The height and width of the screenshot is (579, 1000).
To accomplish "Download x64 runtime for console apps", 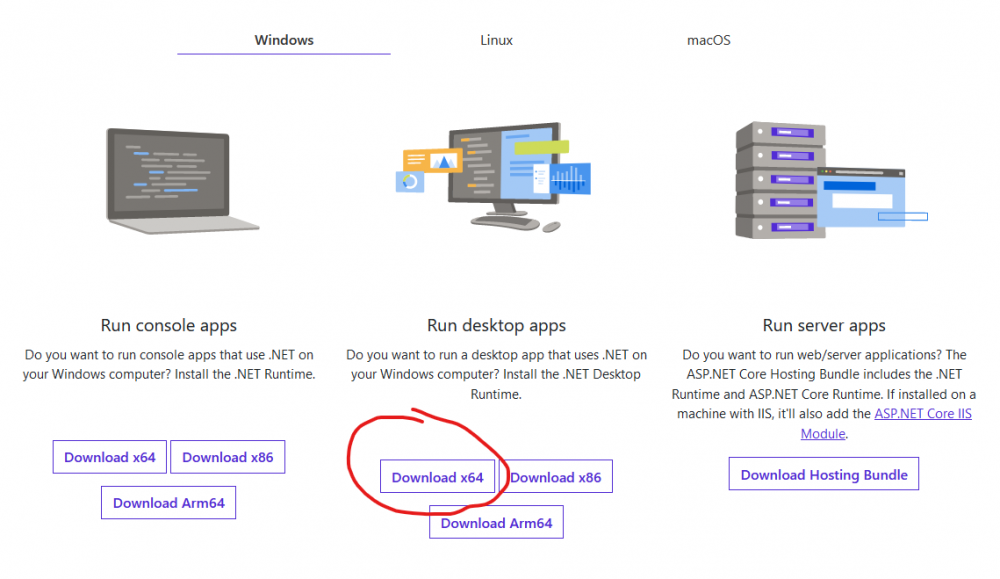I will coord(110,457).
